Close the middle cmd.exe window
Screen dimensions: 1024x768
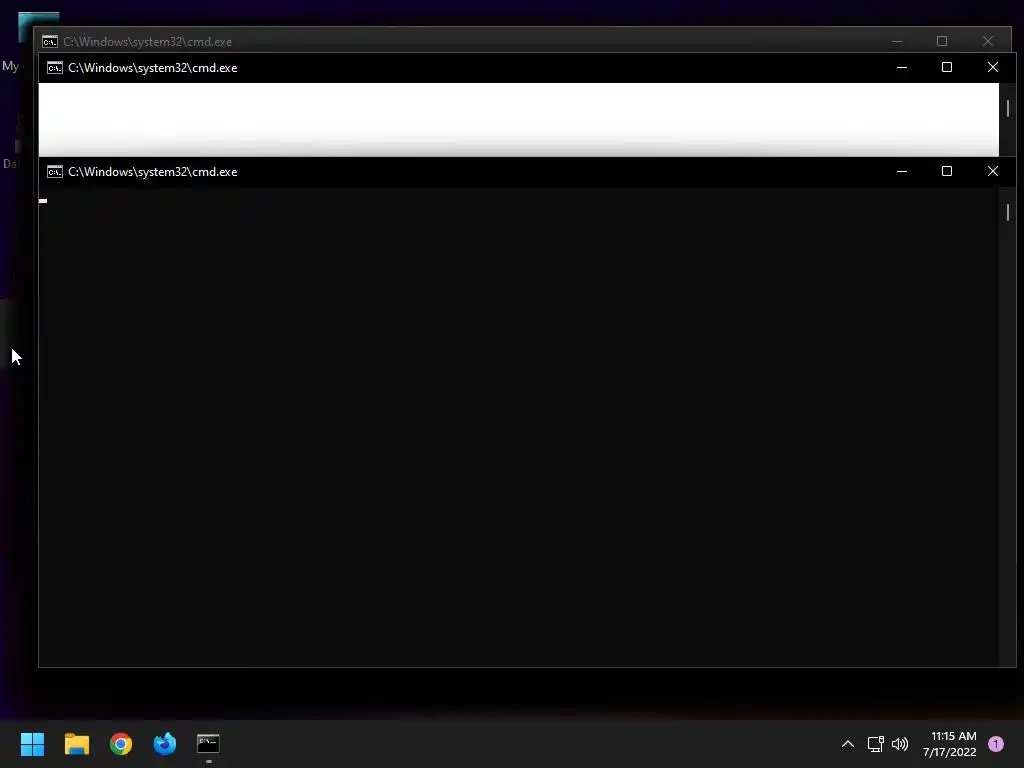[993, 68]
